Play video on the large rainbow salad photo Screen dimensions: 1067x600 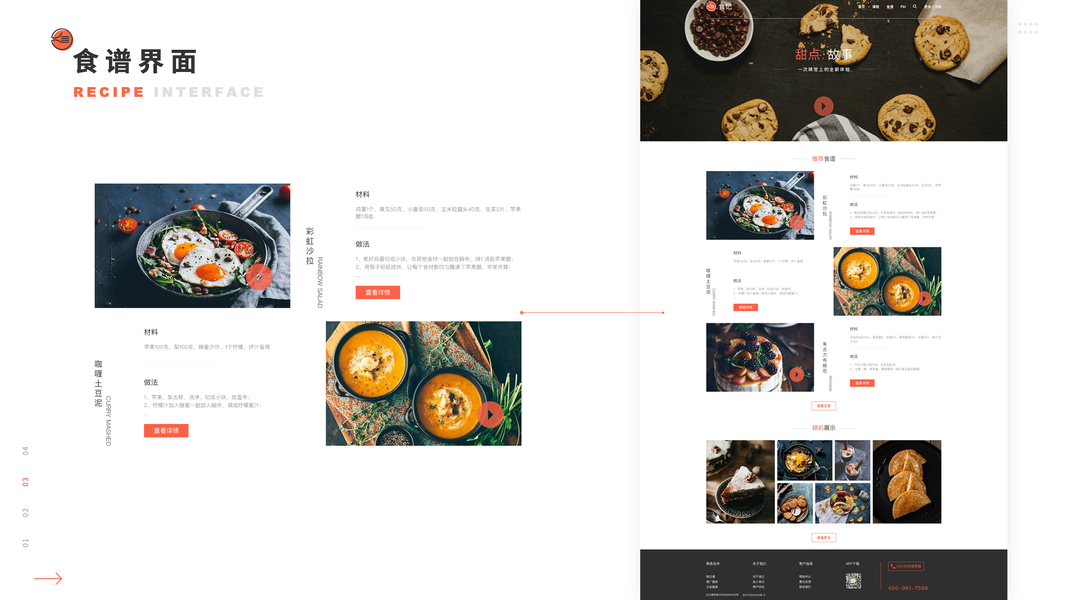(x=259, y=277)
